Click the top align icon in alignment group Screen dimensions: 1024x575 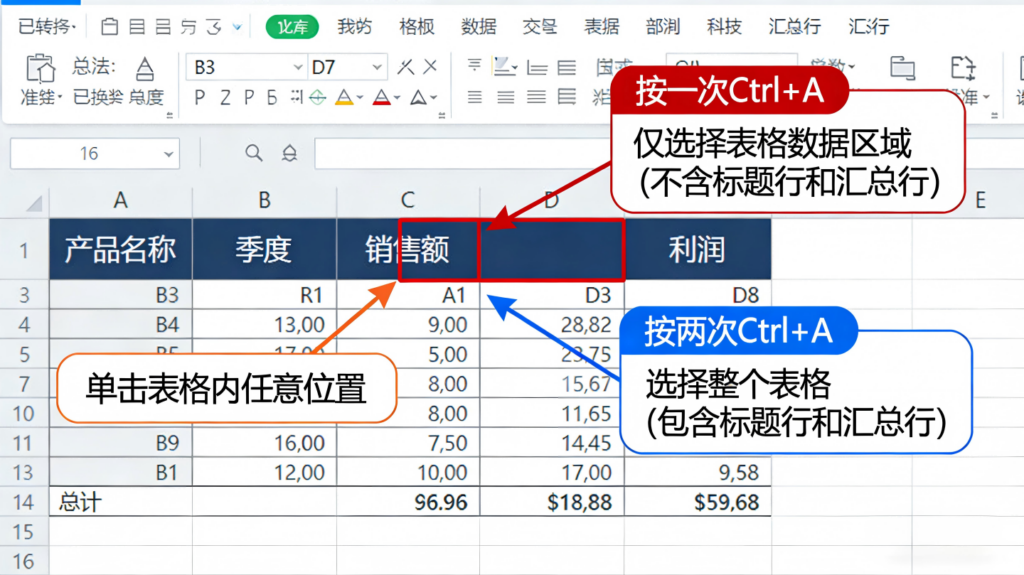coord(474,65)
